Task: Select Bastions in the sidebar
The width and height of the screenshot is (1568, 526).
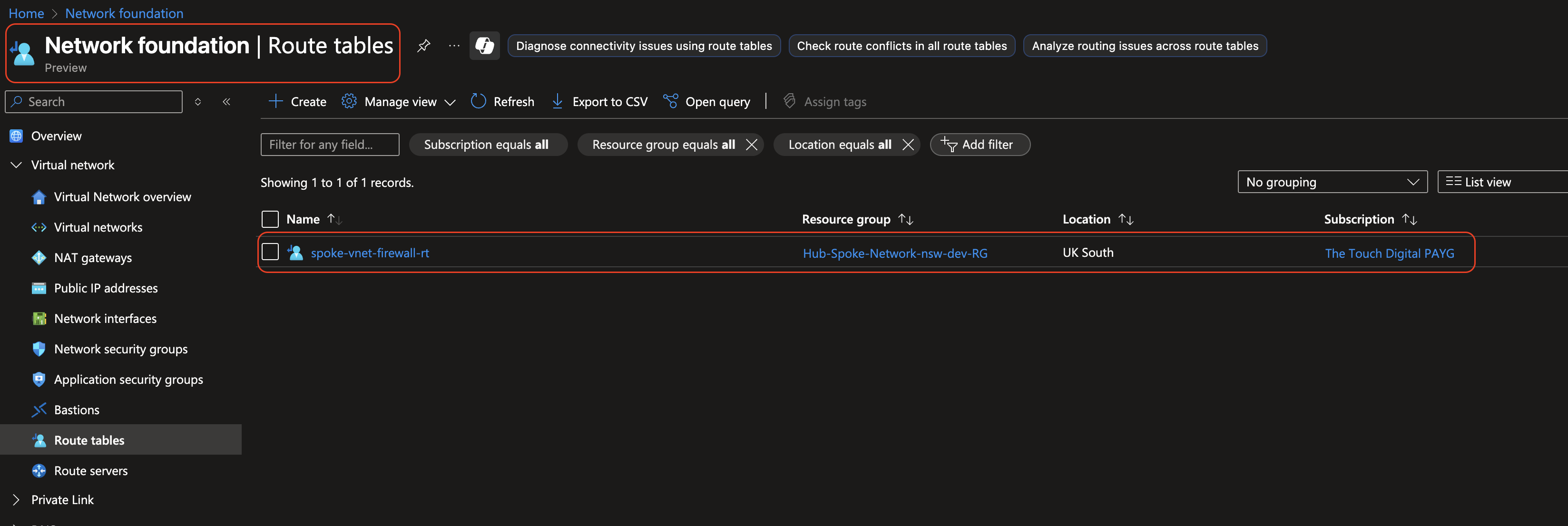Action: [x=76, y=410]
